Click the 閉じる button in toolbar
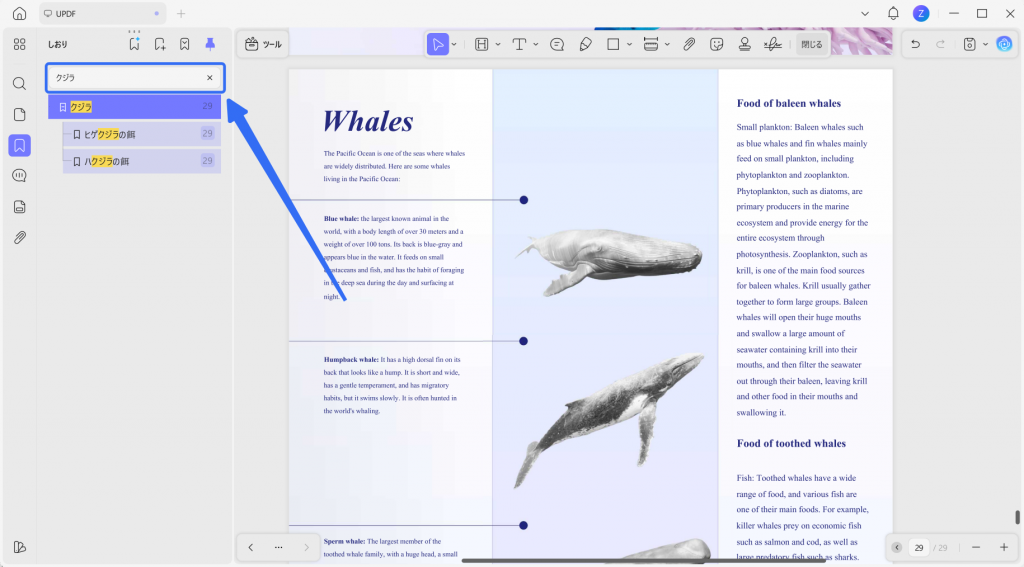The height and width of the screenshot is (567, 1024). pos(812,44)
